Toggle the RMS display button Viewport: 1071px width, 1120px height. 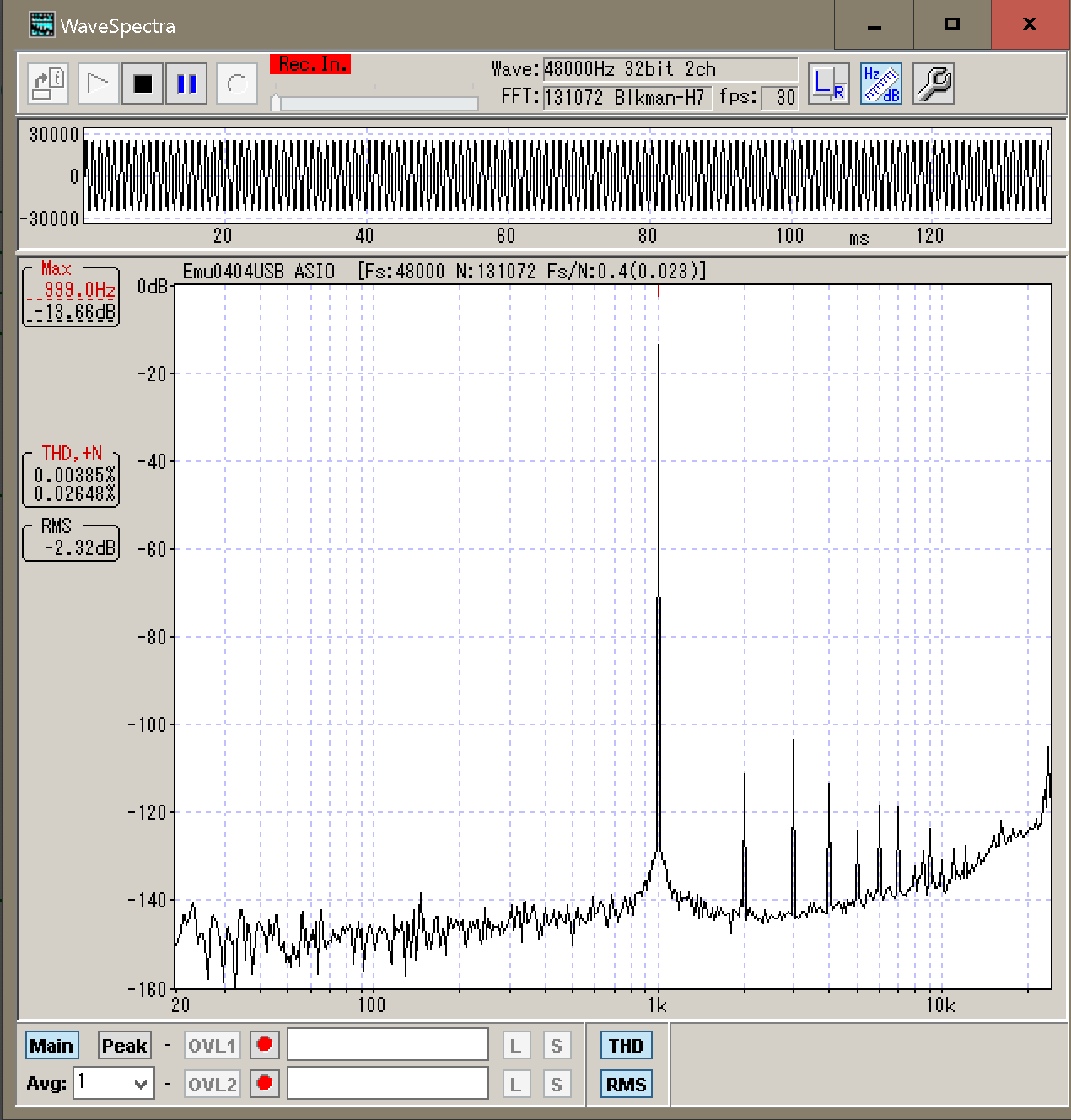pos(626,1084)
